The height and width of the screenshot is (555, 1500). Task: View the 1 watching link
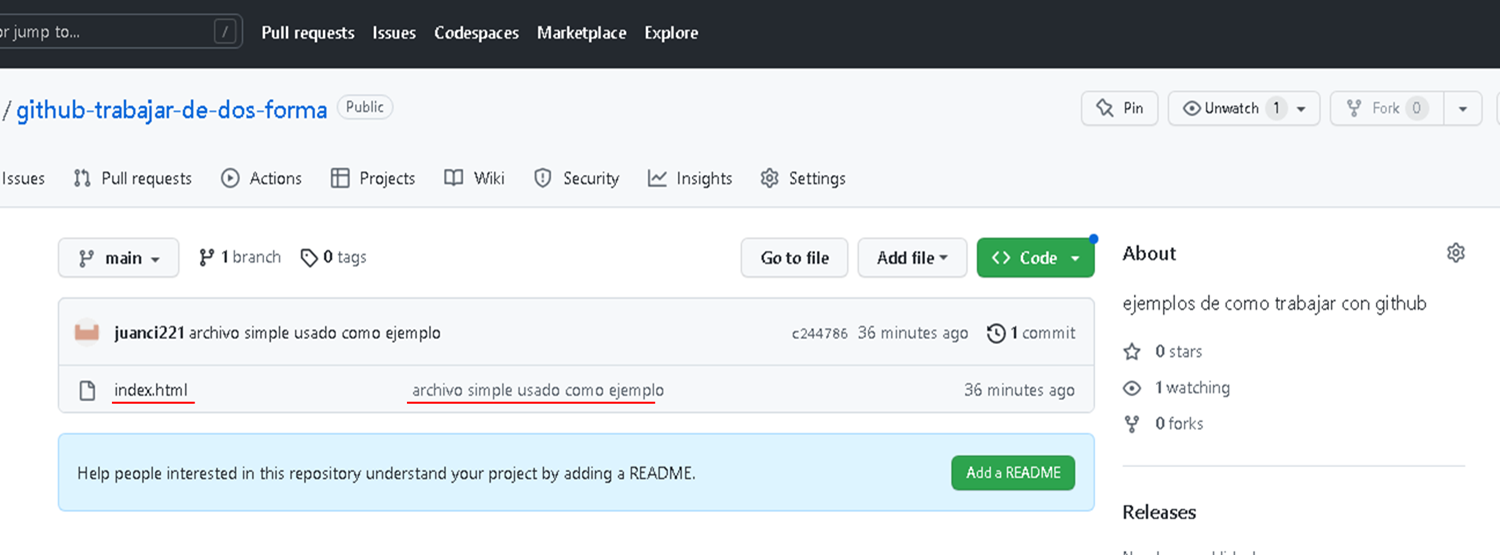(1177, 388)
